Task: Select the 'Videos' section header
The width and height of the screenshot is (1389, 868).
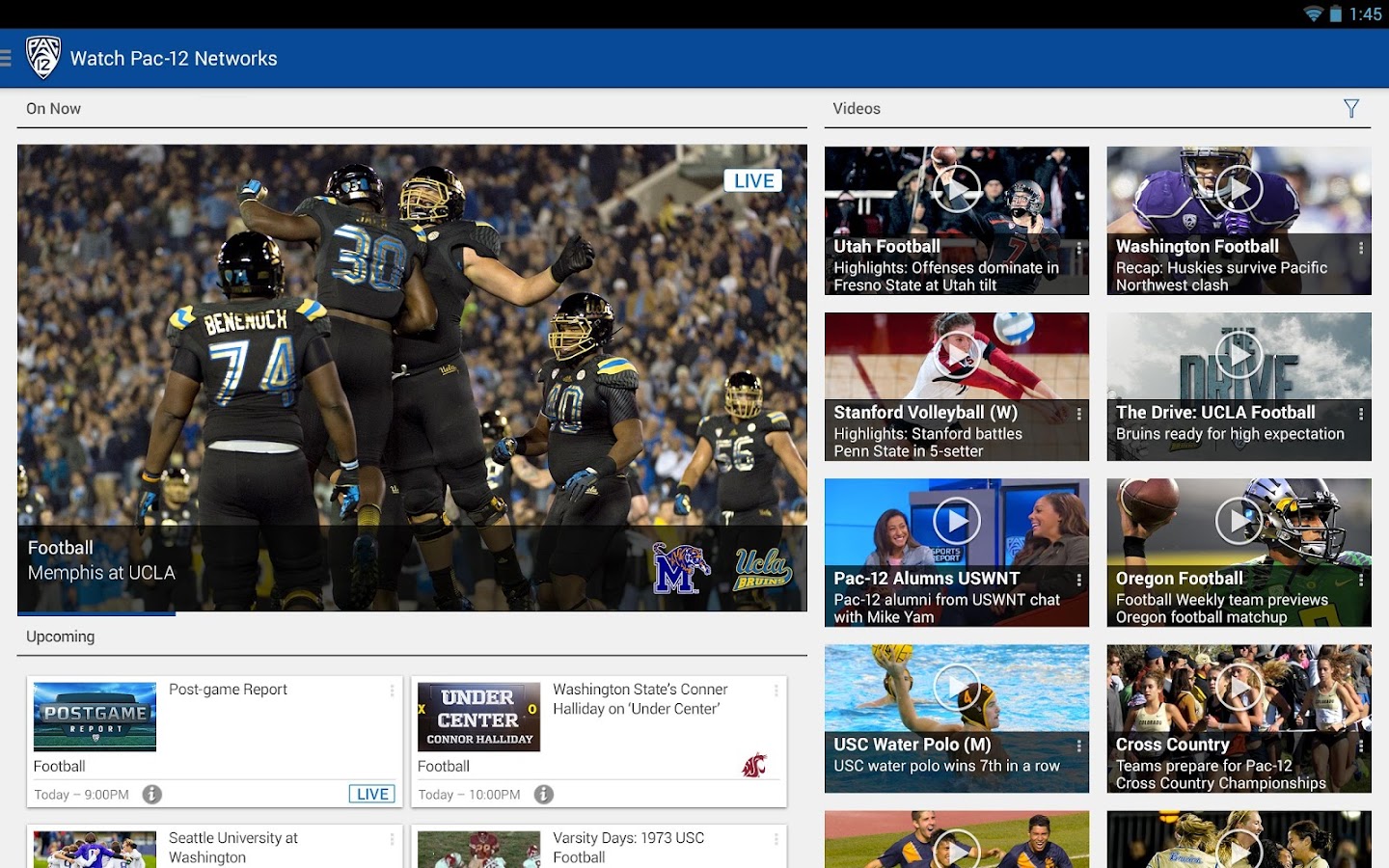Action: [857, 109]
